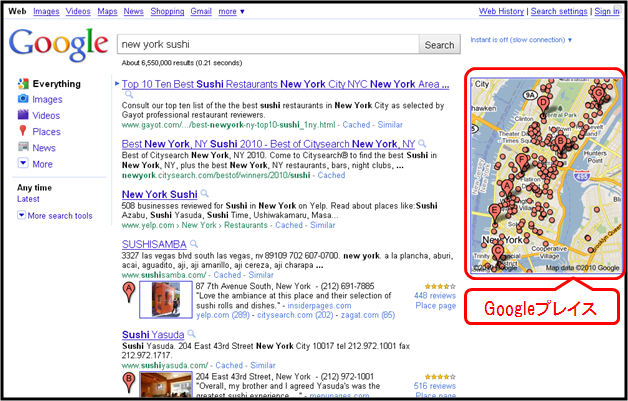The height and width of the screenshot is (401, 628).
Task: Open Gmail from the top navigation
Action: click(x=201, y=11)
